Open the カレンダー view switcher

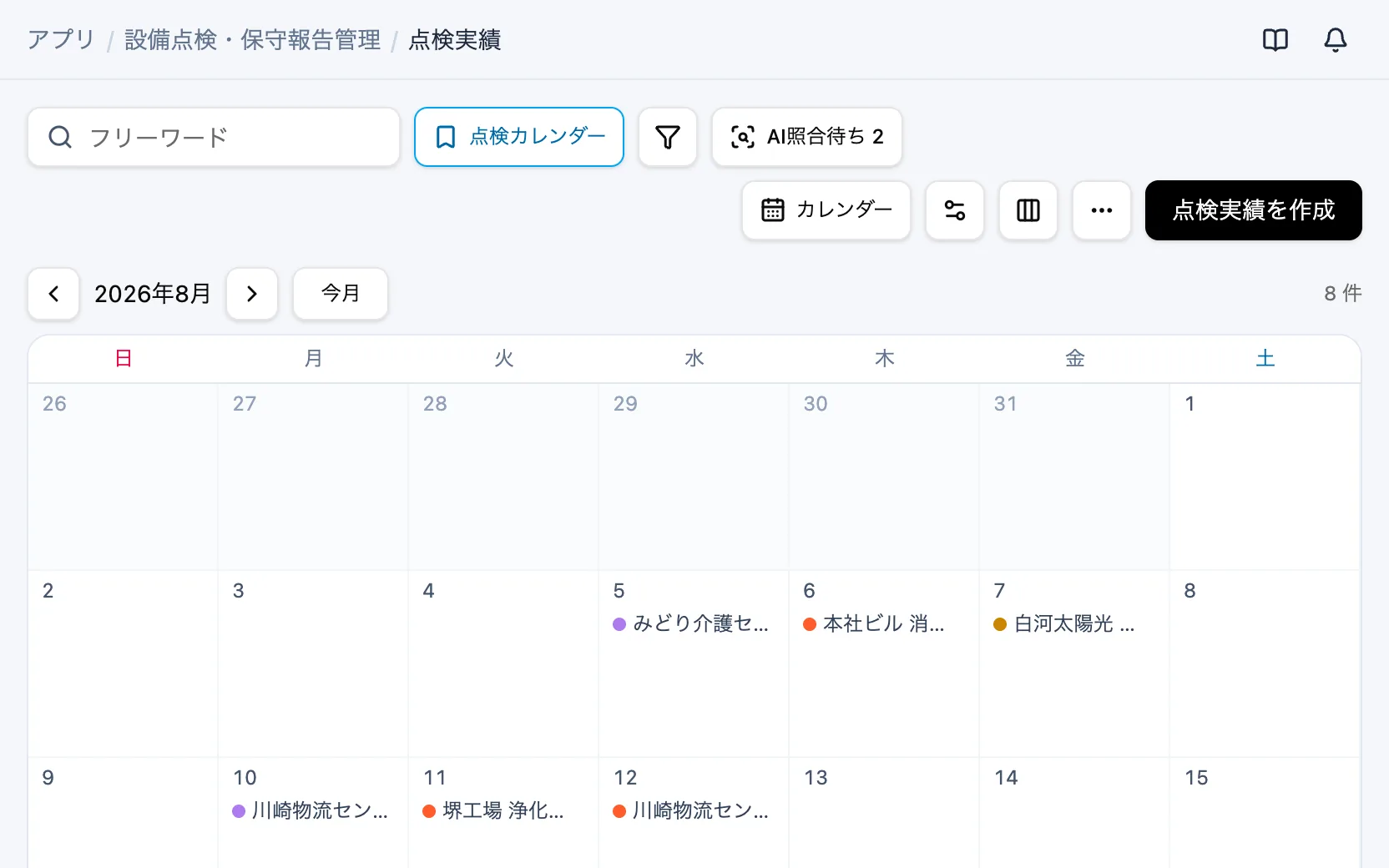click(x=826, y=210)
